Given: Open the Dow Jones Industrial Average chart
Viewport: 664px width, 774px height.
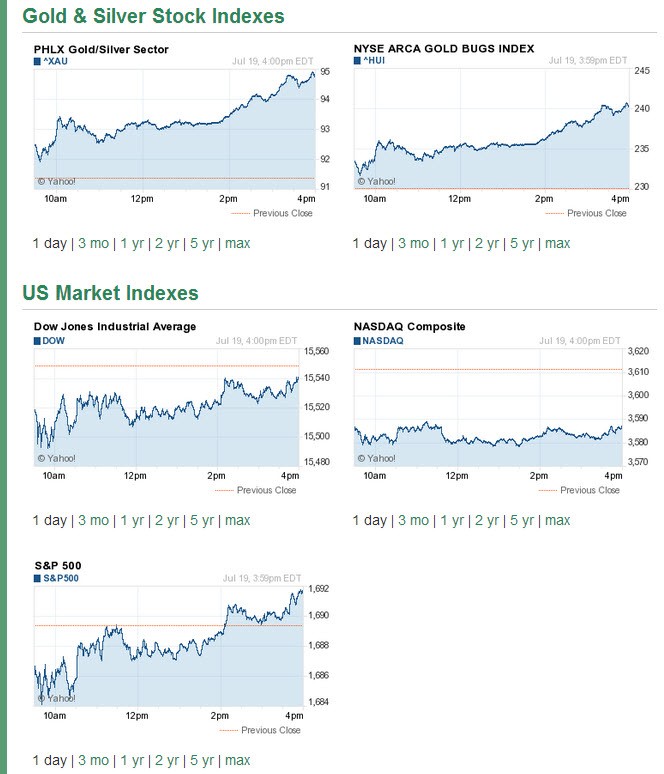Looking at the screenshot, I should pyautogui.click(x=167, y=408).
